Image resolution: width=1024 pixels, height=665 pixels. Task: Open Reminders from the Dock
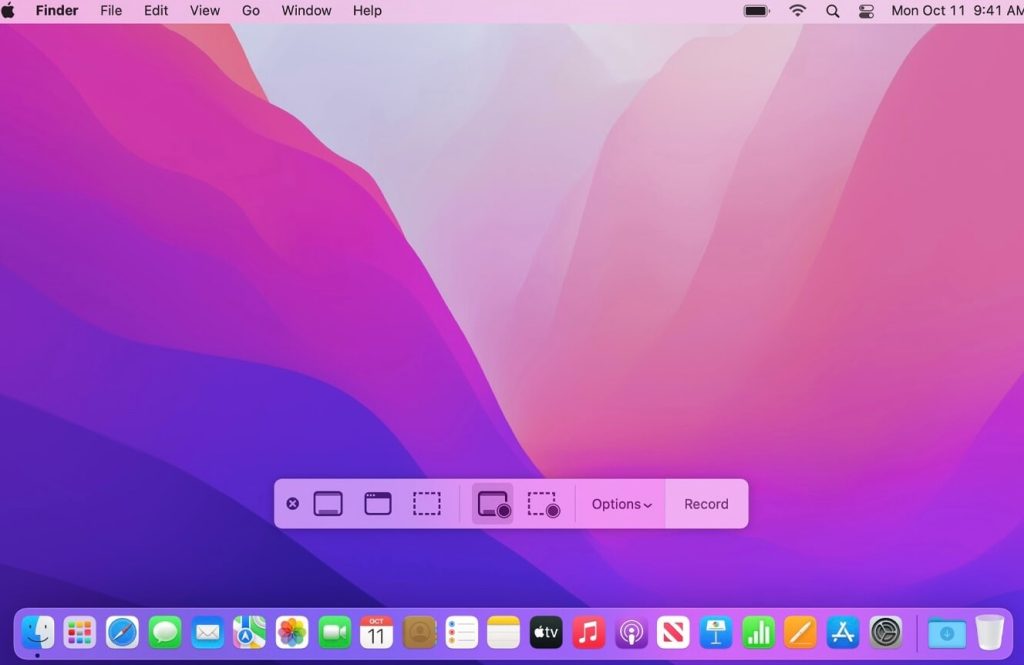click(x=462, y=632)
